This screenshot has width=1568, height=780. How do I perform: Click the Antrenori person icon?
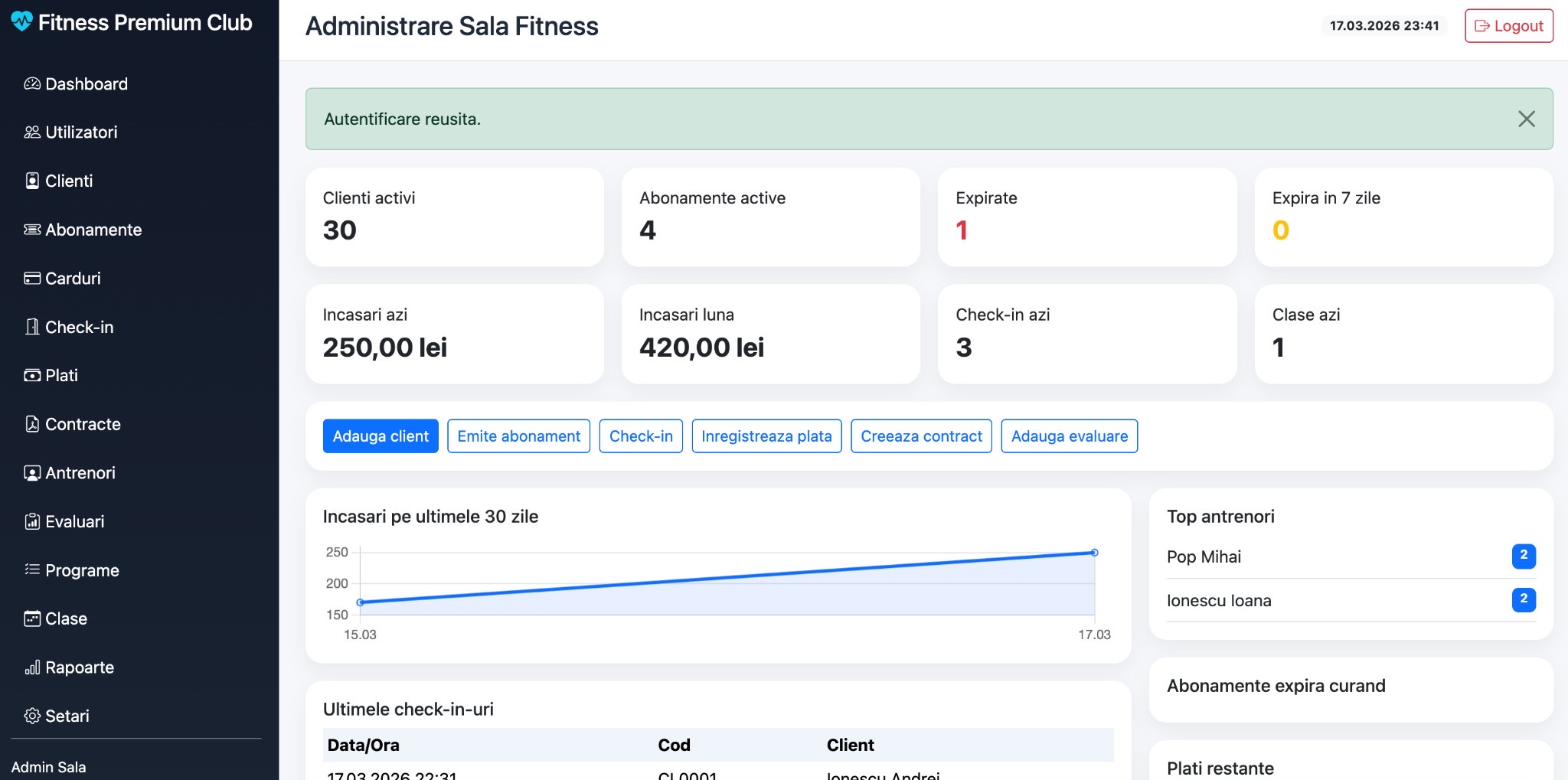coord(32,473)
